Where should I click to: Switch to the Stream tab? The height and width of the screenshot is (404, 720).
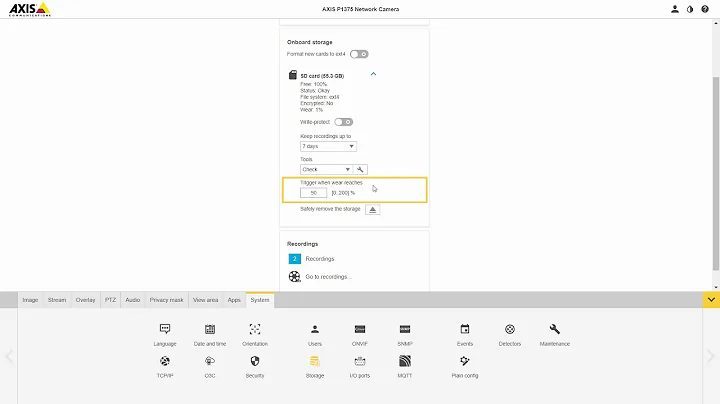pyautogui.click(x=57, y=300)
